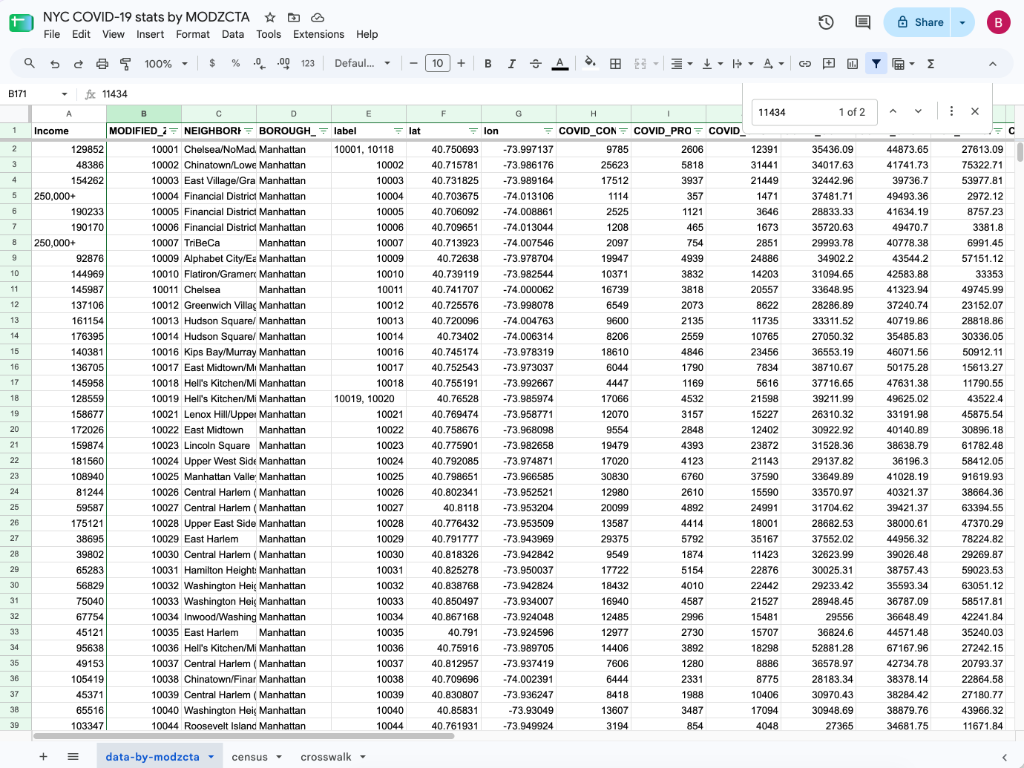1024x768 pixels.
Task: Open the File menu
Action: [52, 34]
